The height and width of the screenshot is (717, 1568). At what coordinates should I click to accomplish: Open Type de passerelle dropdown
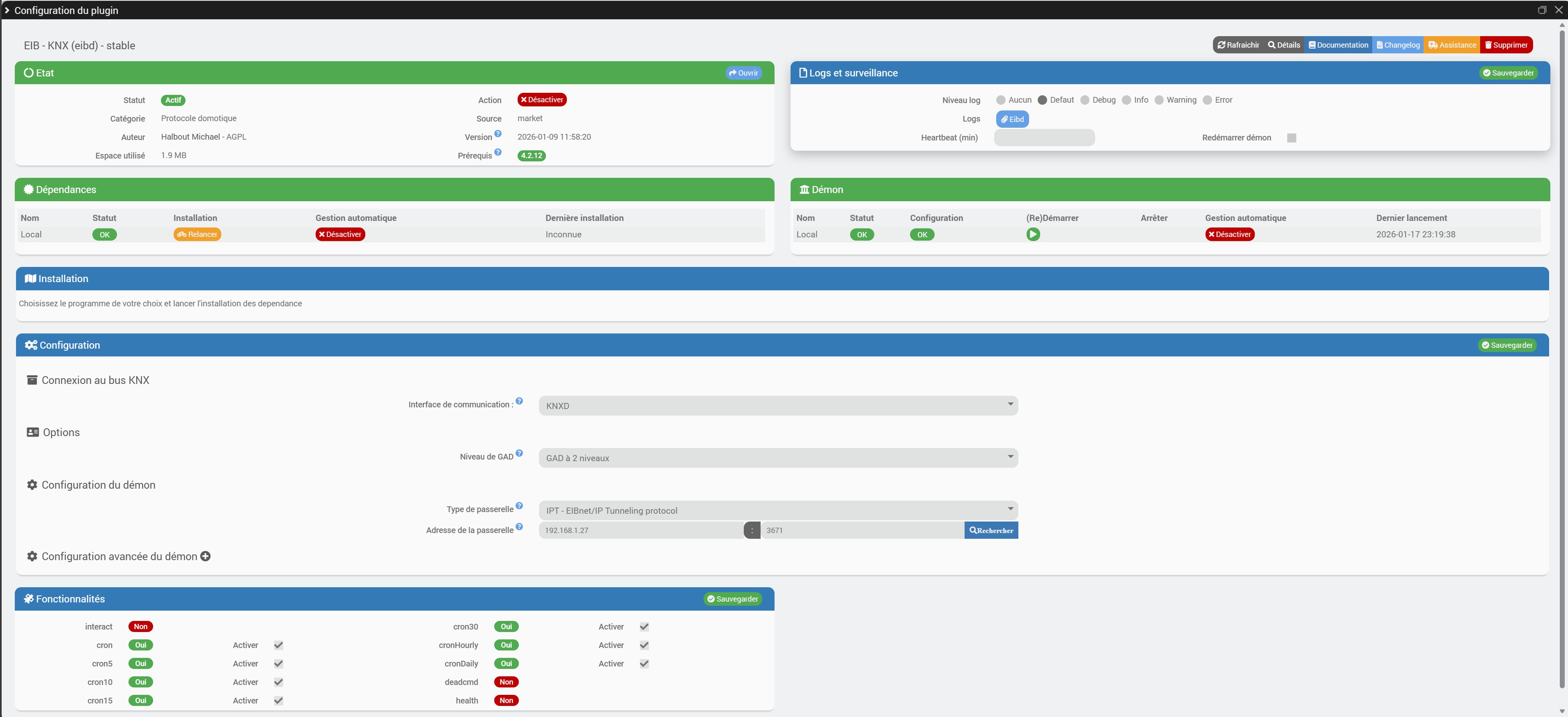pos(778,510)
